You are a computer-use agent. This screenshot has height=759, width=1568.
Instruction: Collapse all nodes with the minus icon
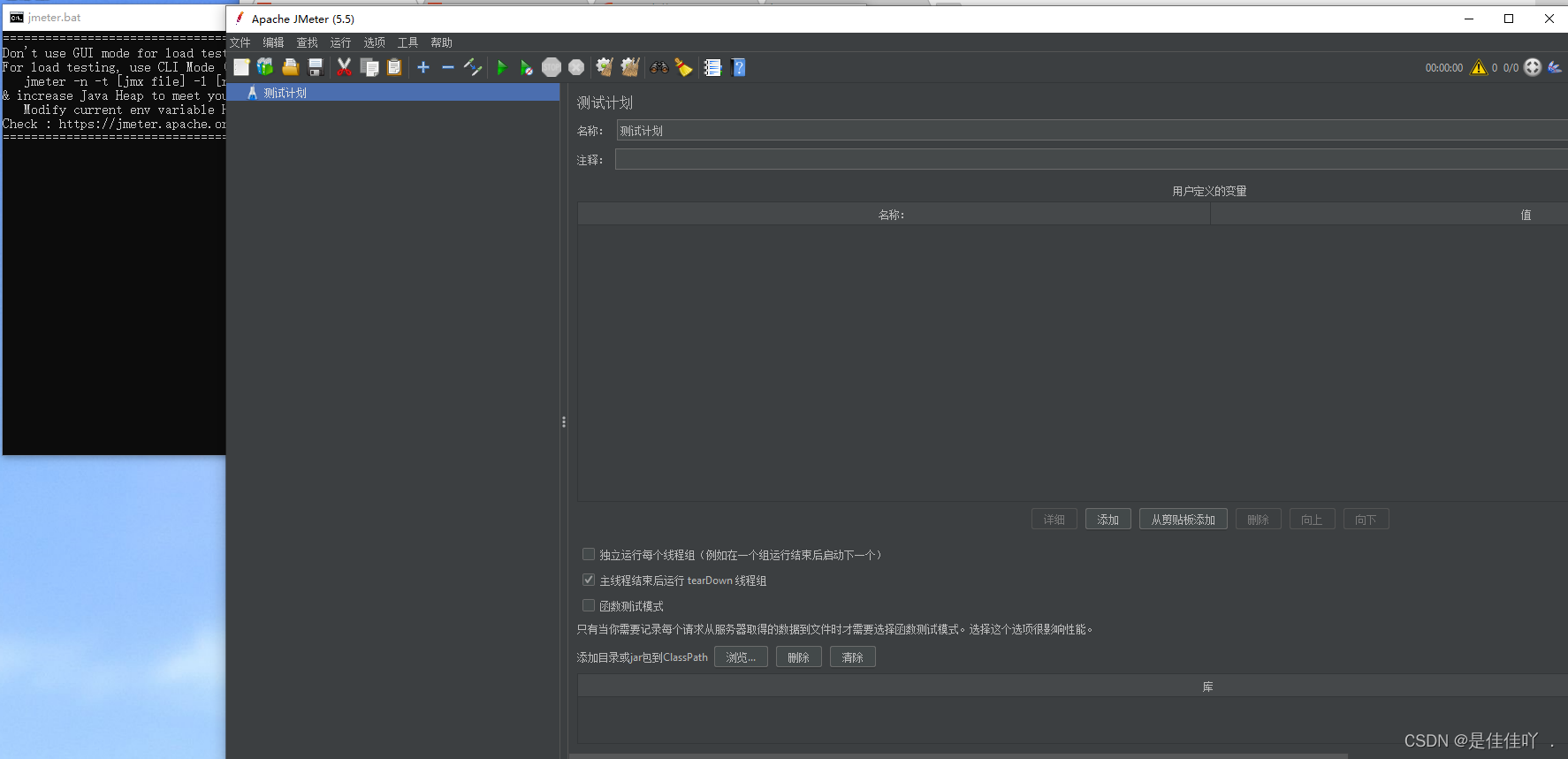click(x=448, y=67)
